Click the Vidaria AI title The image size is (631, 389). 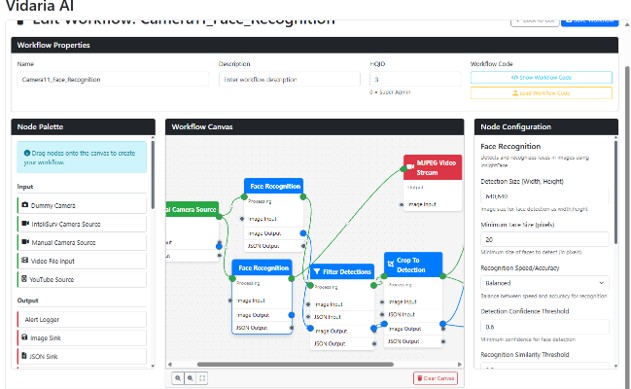pos(39,6)
